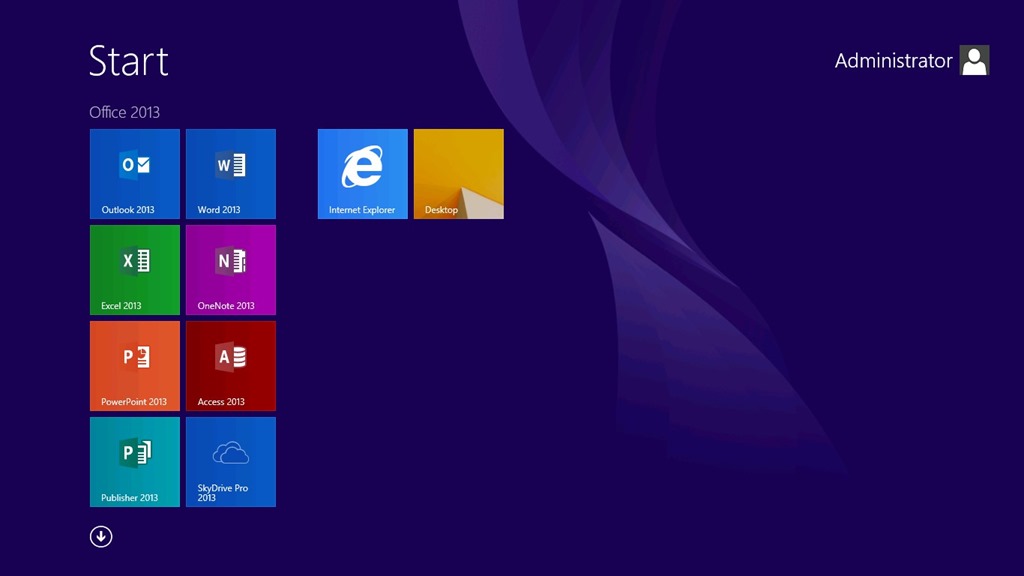Open the Excel 2013 tile
Image resolution: width=1024 pixels, height=576 pixels.
(135, 270)
